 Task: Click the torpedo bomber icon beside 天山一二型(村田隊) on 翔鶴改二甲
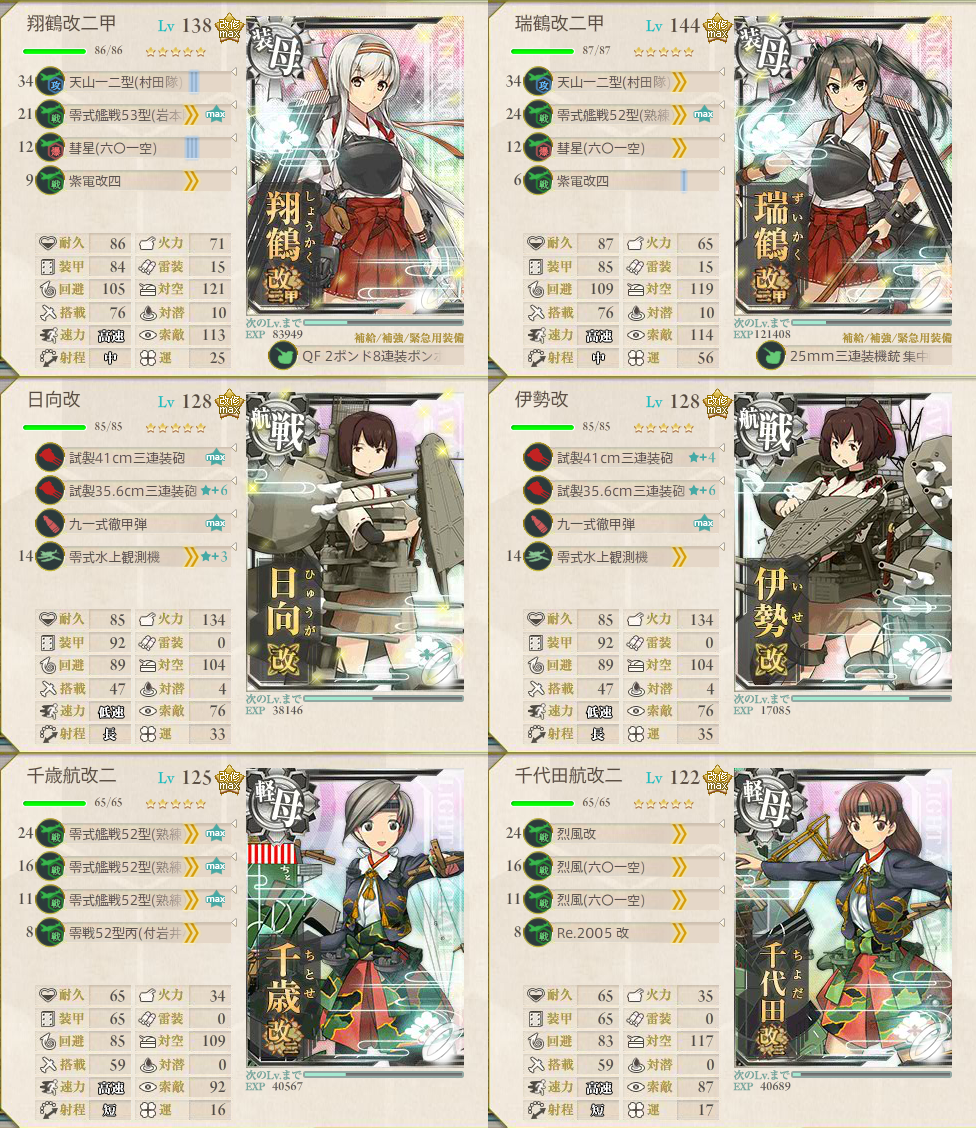coord(50,81)
